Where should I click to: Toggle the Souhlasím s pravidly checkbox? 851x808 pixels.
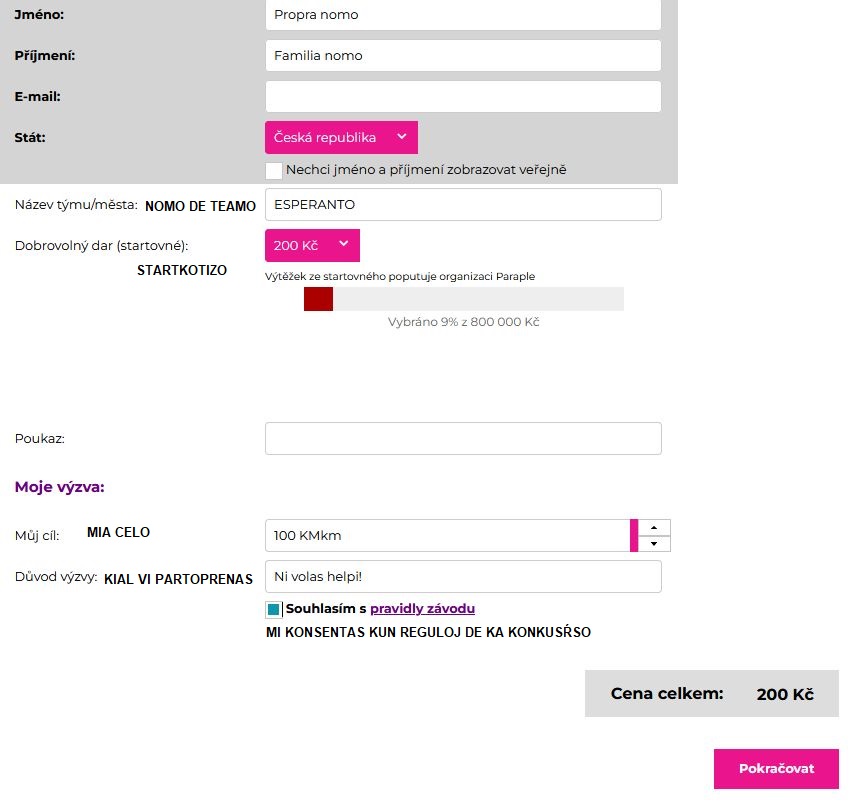tap(274, 609)
